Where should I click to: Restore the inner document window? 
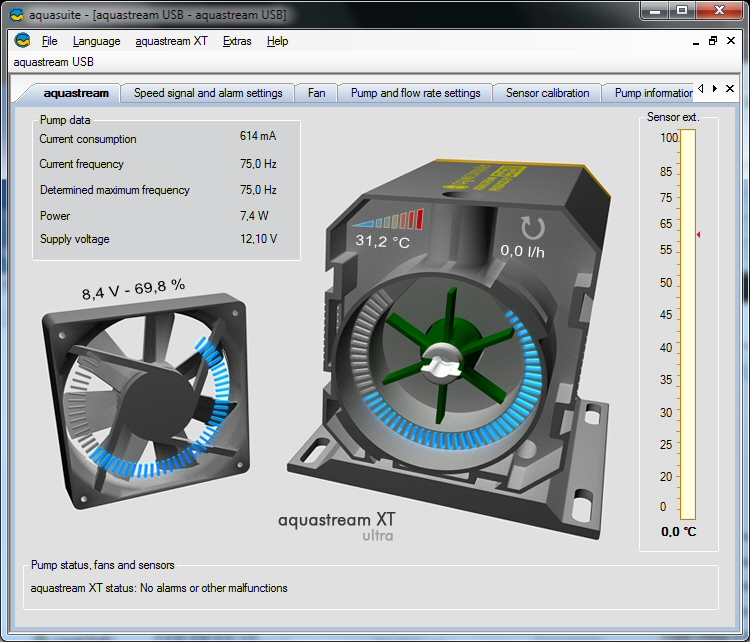tap(713, 41)
